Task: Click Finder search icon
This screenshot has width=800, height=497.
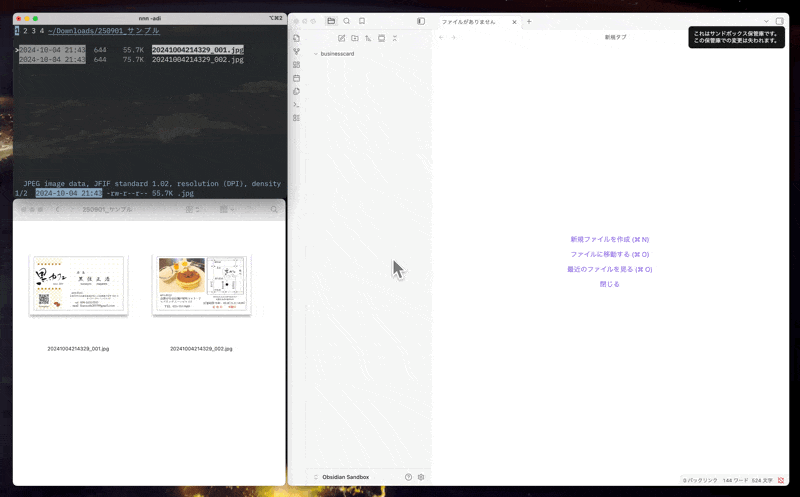Action: pos(274,210)
